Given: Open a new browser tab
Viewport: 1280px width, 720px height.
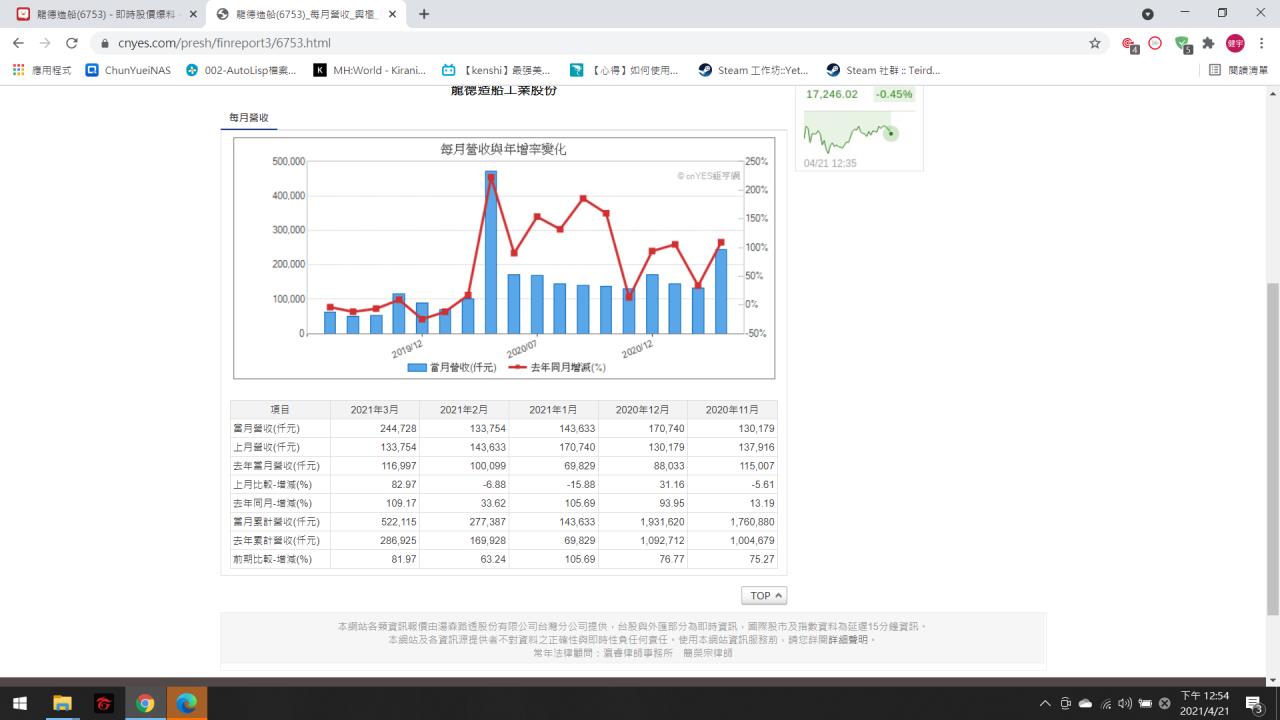Looking at the screenshot, I should tap(424, 14).
